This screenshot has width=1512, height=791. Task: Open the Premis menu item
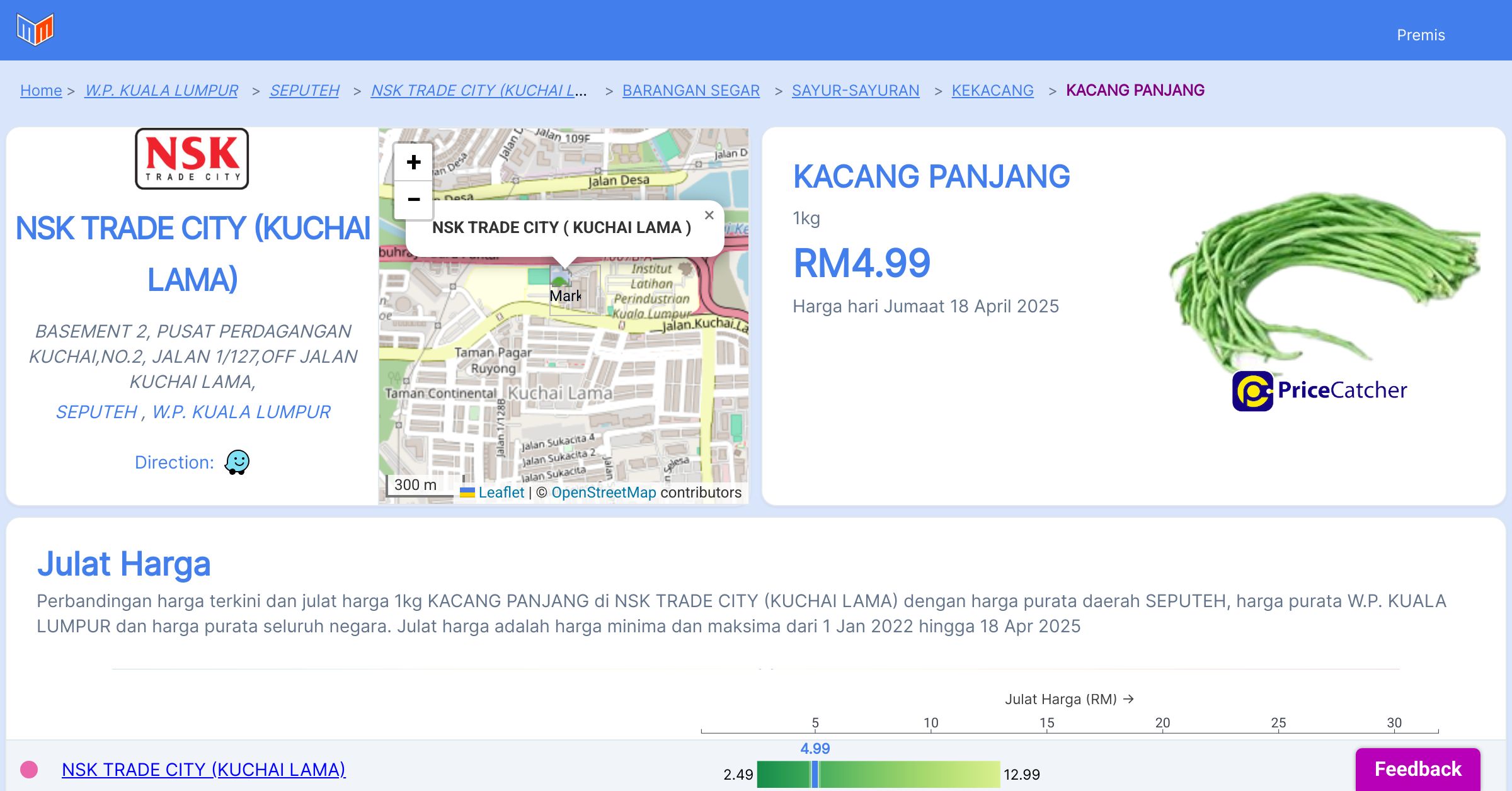[1421, 35]
